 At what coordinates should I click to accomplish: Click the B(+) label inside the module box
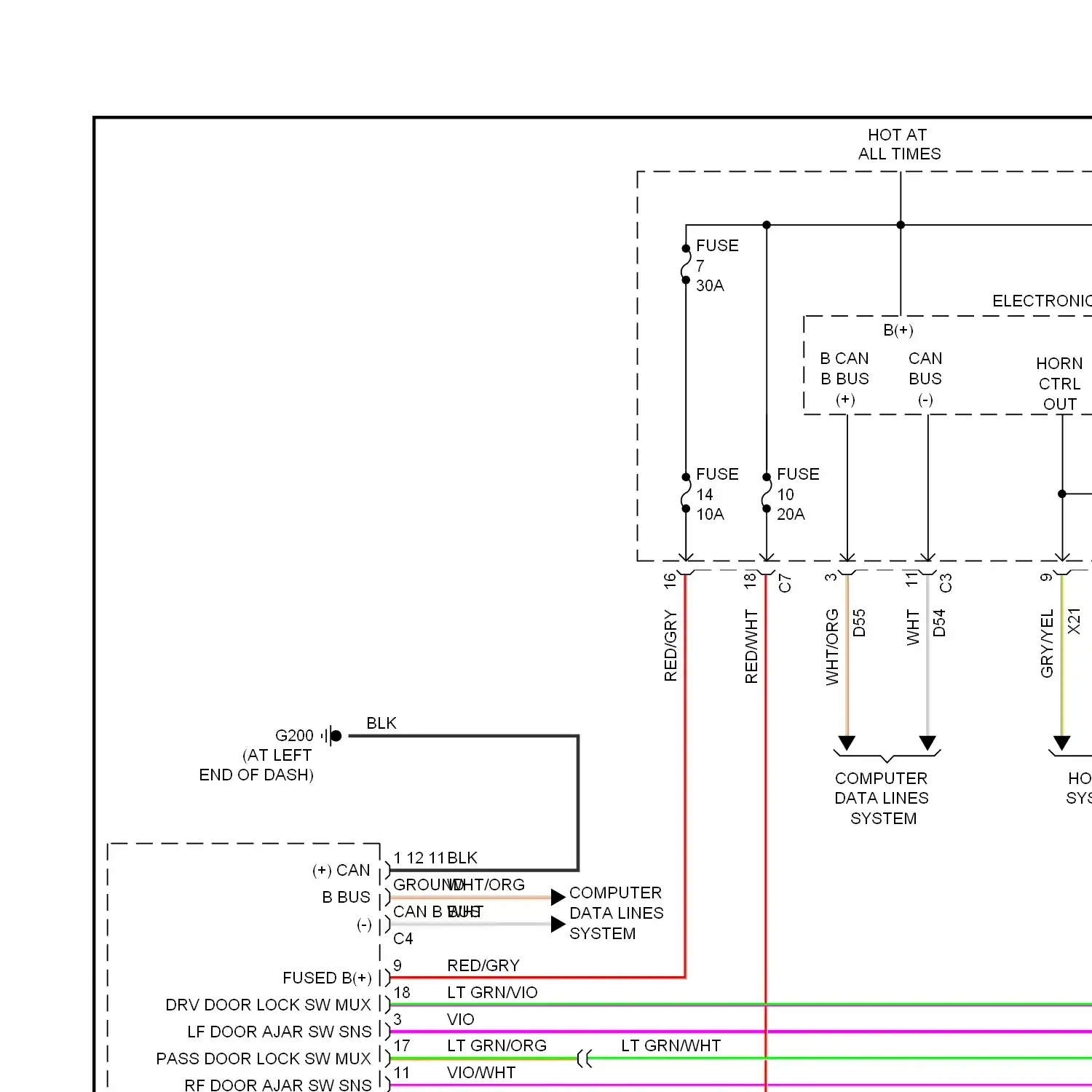coord(898,330)
